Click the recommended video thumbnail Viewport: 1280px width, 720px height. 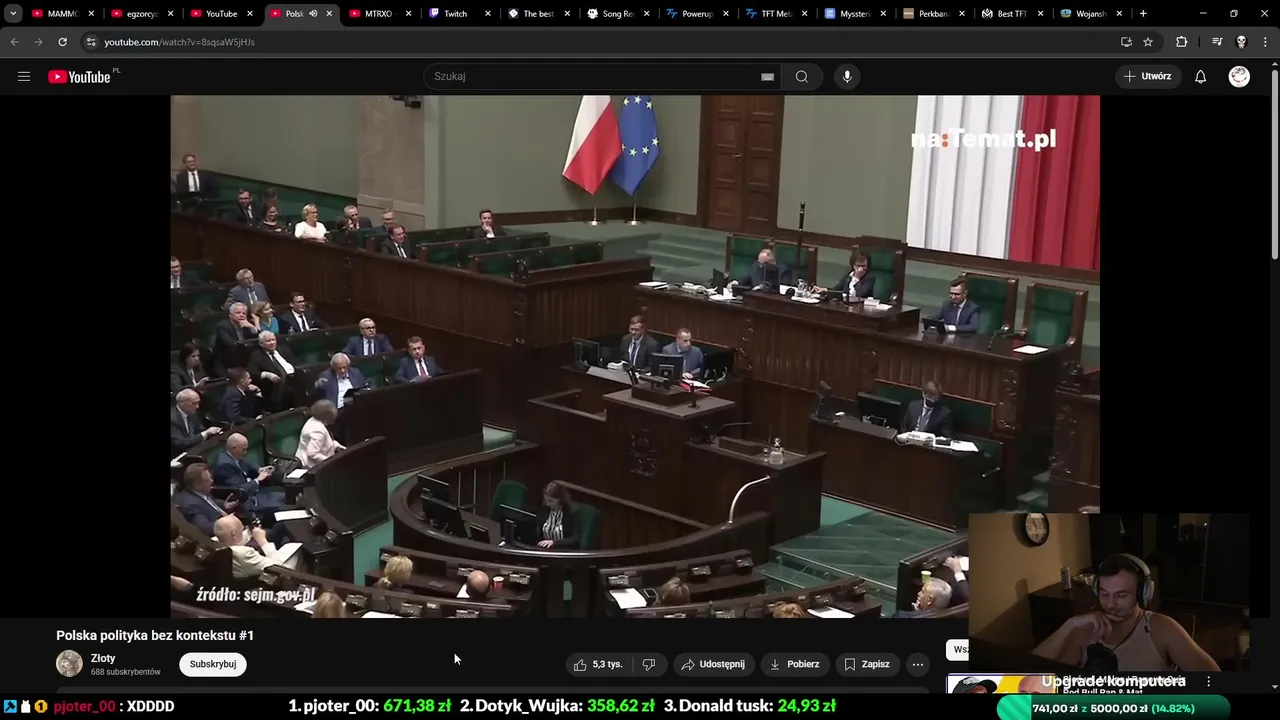click(x=1001, y=685)
